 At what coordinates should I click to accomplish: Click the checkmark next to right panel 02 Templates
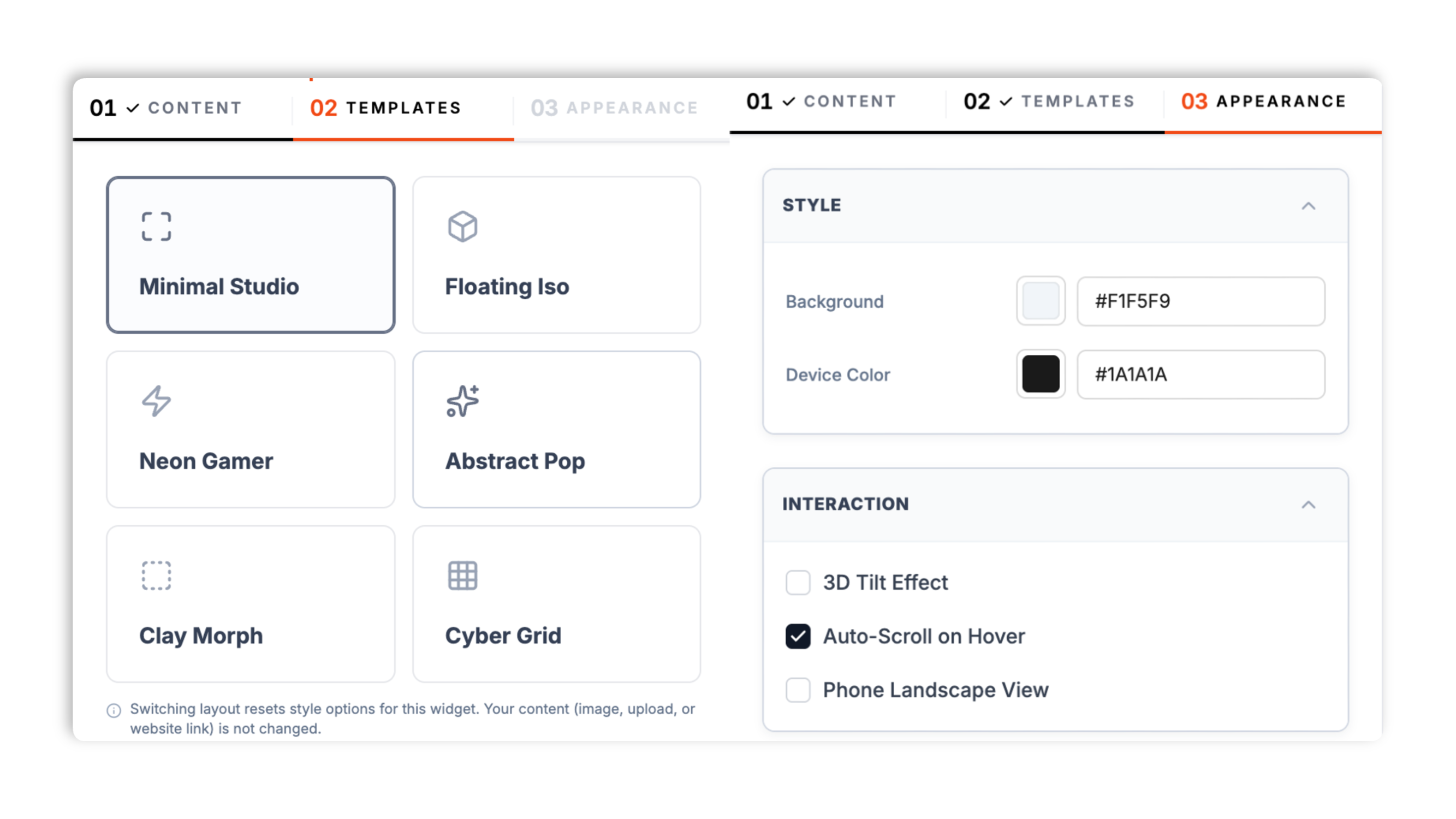pos(1006,102)
